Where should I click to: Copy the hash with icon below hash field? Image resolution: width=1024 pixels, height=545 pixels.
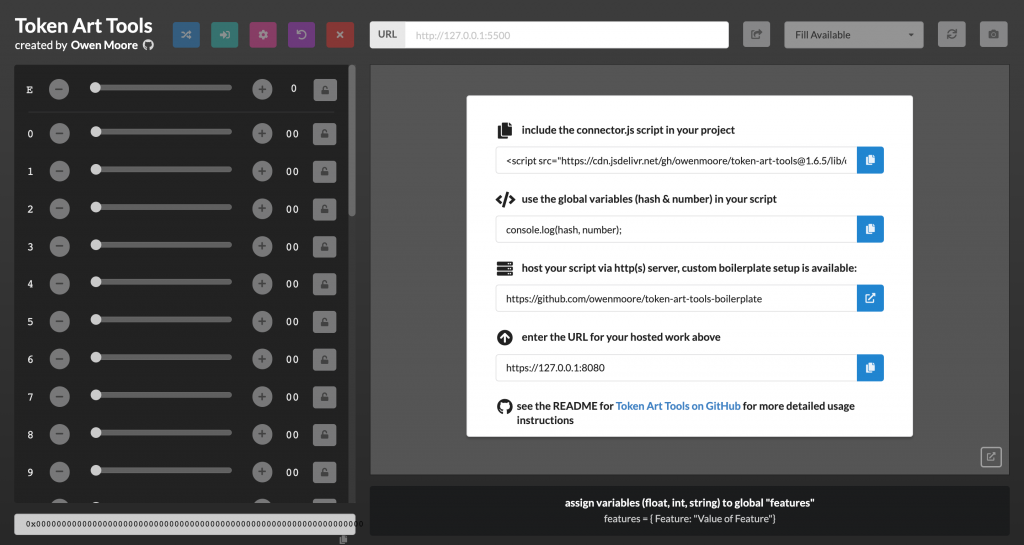click(344, 540)
